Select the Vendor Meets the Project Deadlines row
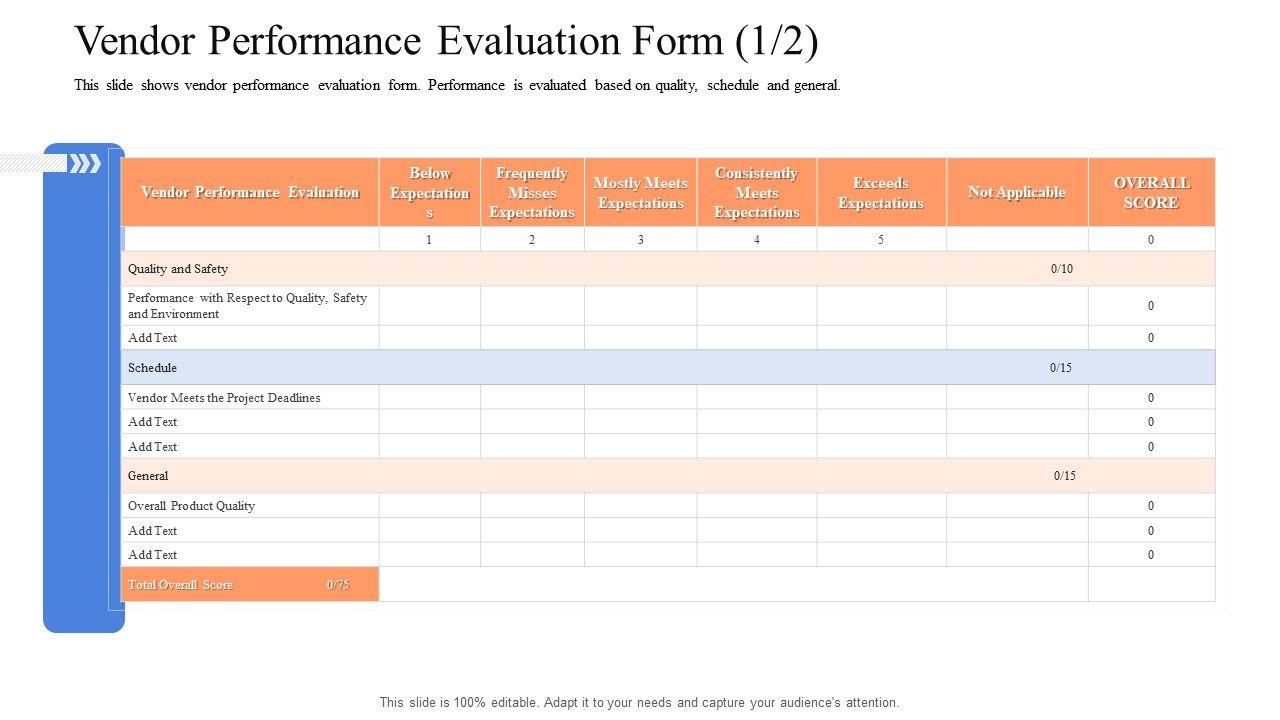 point(224,397)
